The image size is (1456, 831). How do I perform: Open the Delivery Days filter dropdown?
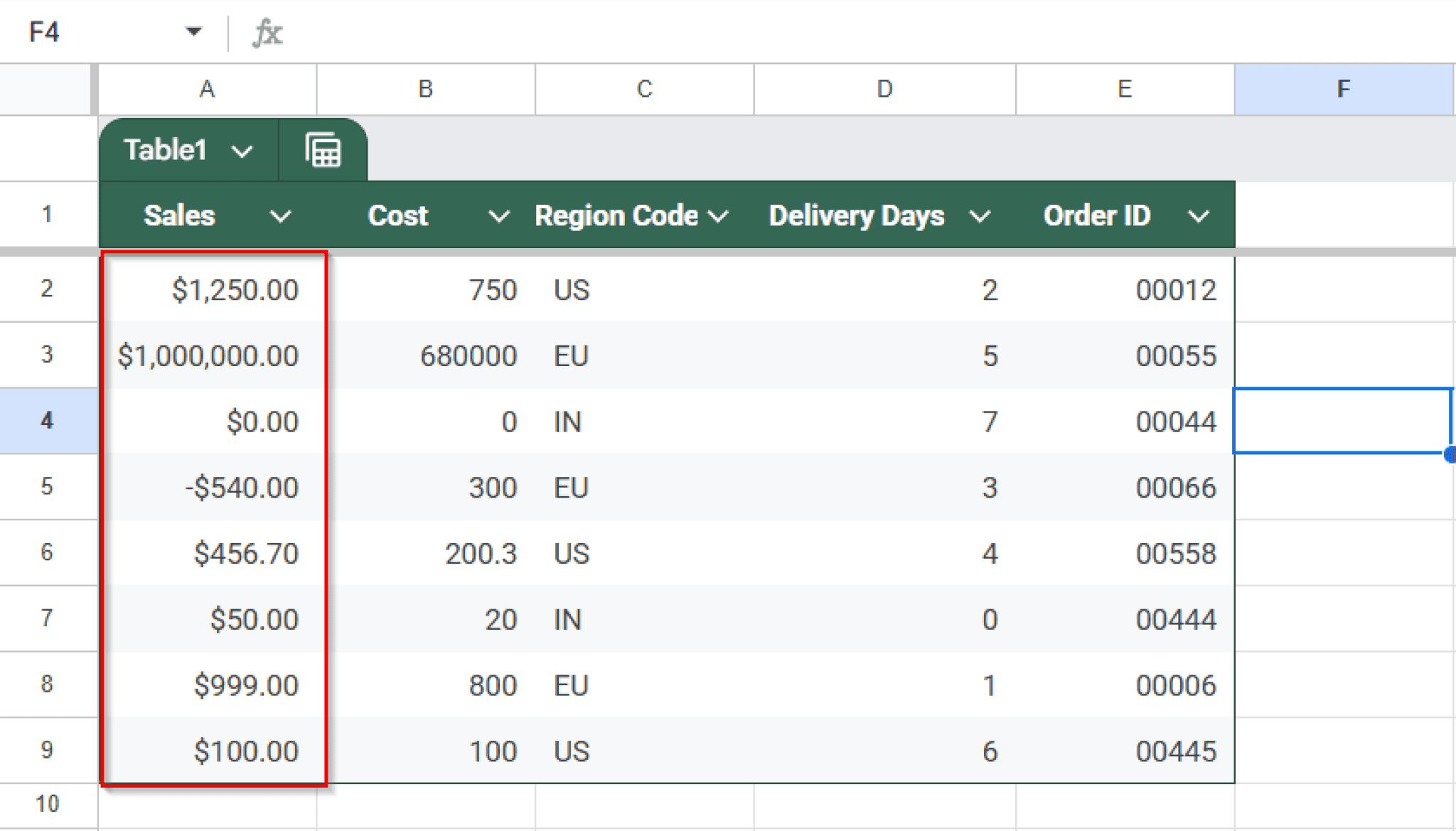pos(981,216)
